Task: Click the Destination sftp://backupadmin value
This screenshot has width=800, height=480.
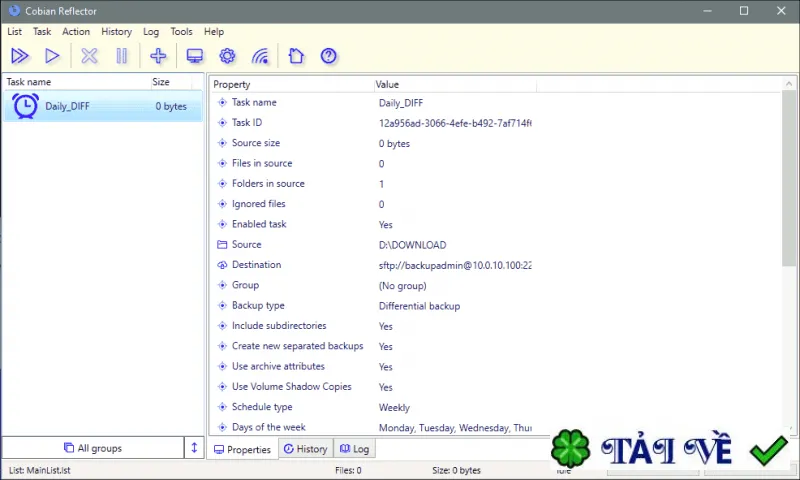Action: [455, 265]
